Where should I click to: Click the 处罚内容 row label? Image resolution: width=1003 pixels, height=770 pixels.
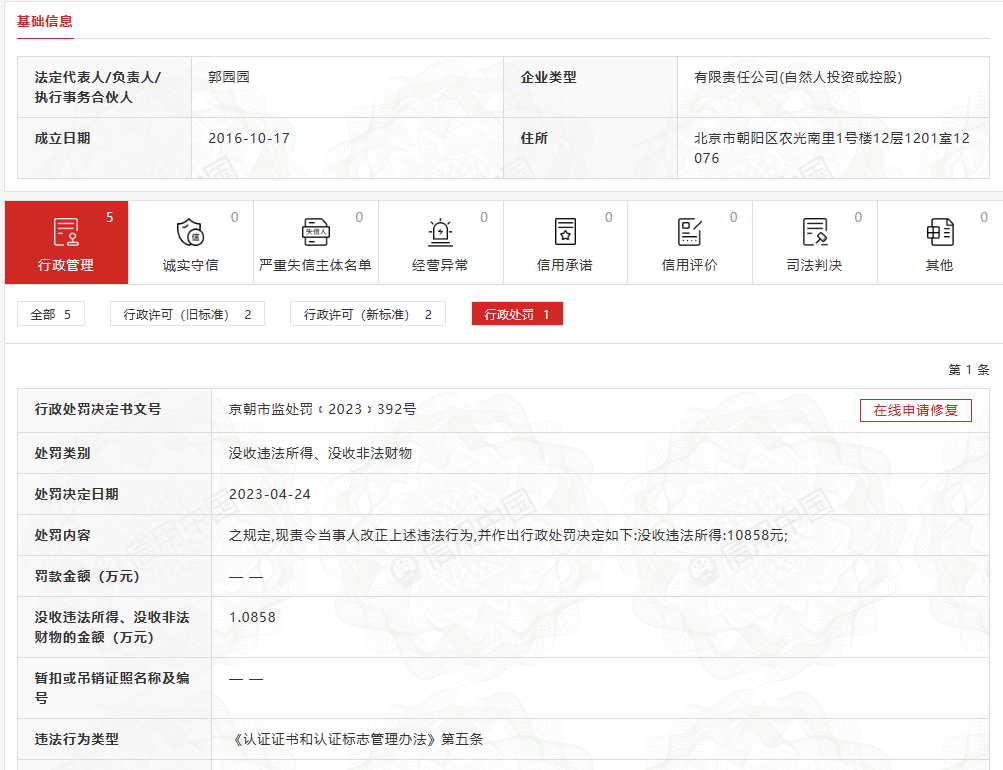(63, 535)
